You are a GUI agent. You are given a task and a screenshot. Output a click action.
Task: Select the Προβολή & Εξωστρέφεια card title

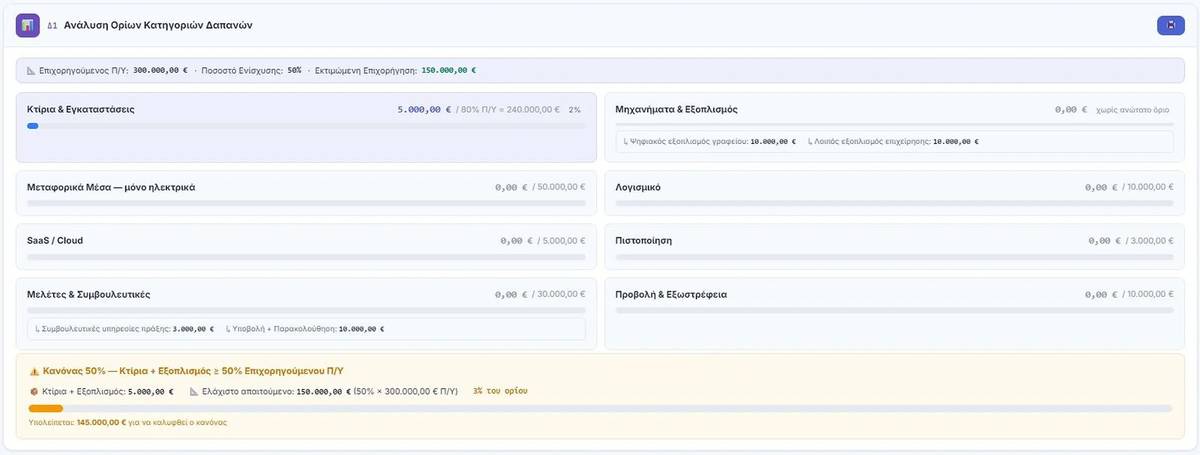click(671, 295)
